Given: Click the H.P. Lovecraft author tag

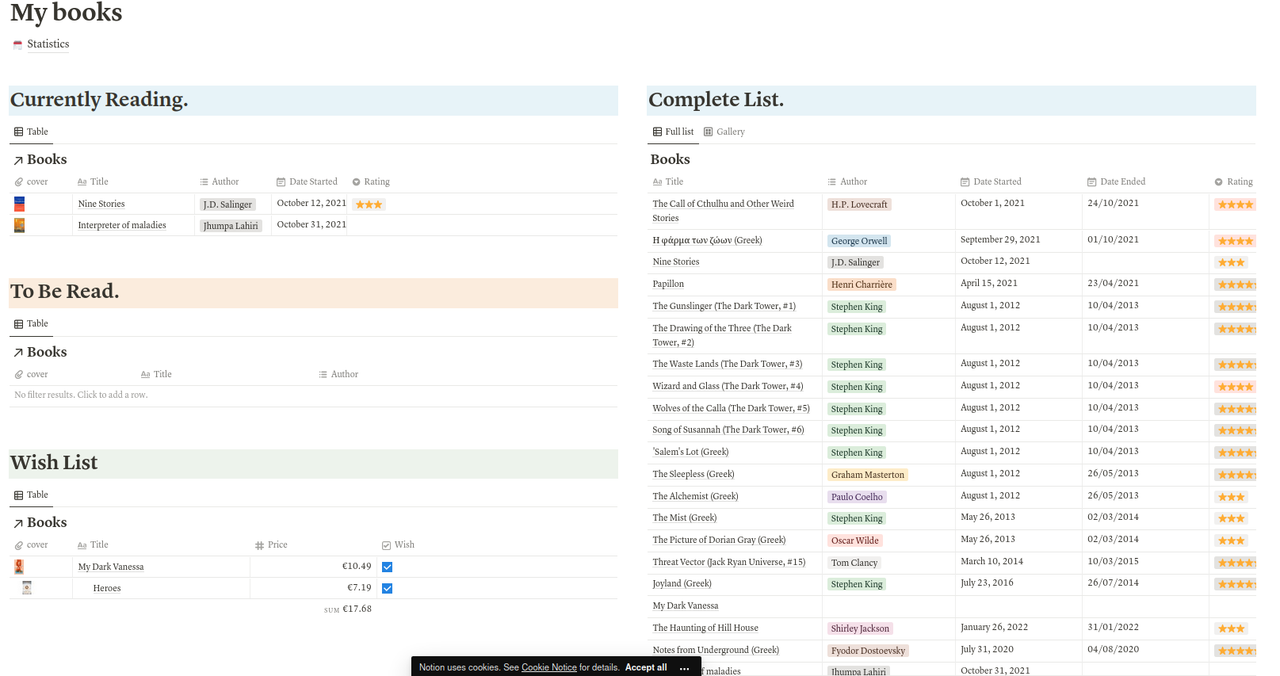Looking at the screenshot, I should point(859,204).
